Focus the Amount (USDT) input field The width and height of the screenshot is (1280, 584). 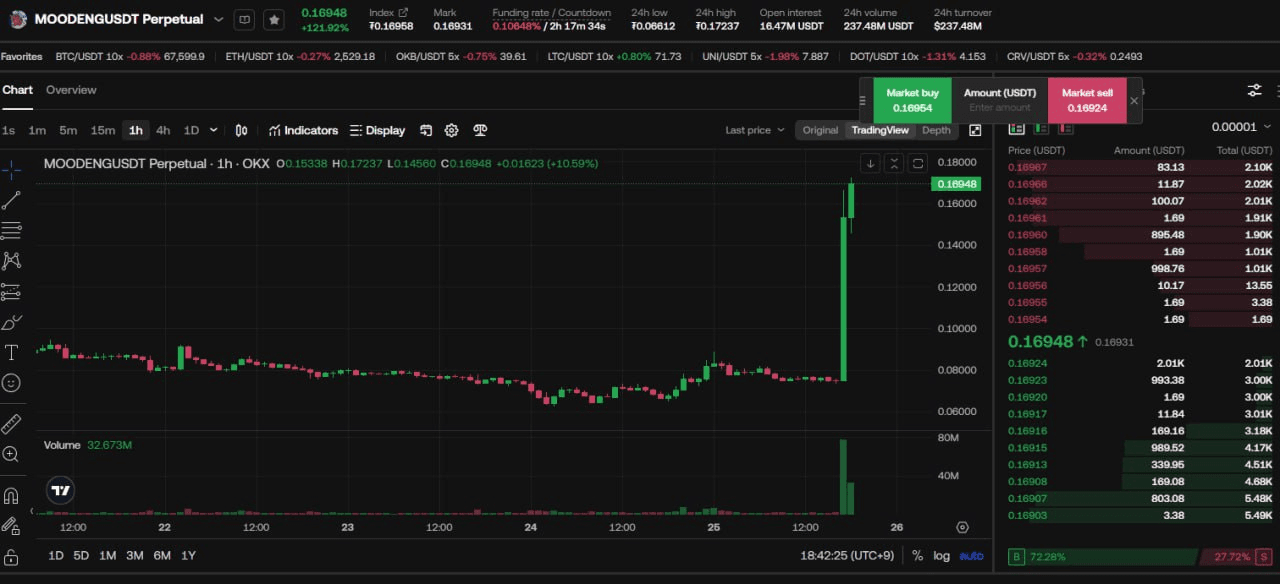[x=1000, y=107]
